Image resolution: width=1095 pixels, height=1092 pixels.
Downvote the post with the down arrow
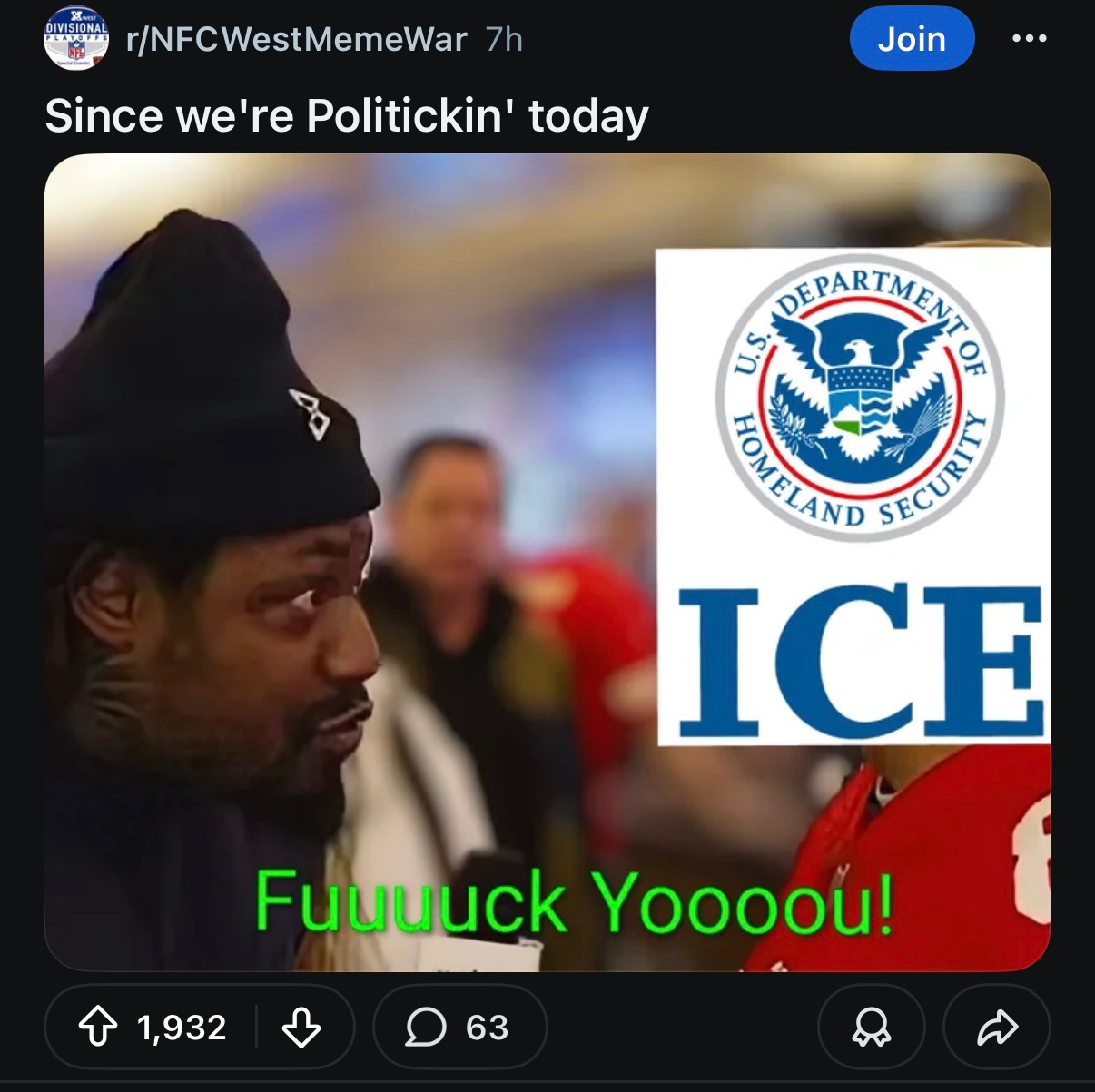(x=301, y=1028)
